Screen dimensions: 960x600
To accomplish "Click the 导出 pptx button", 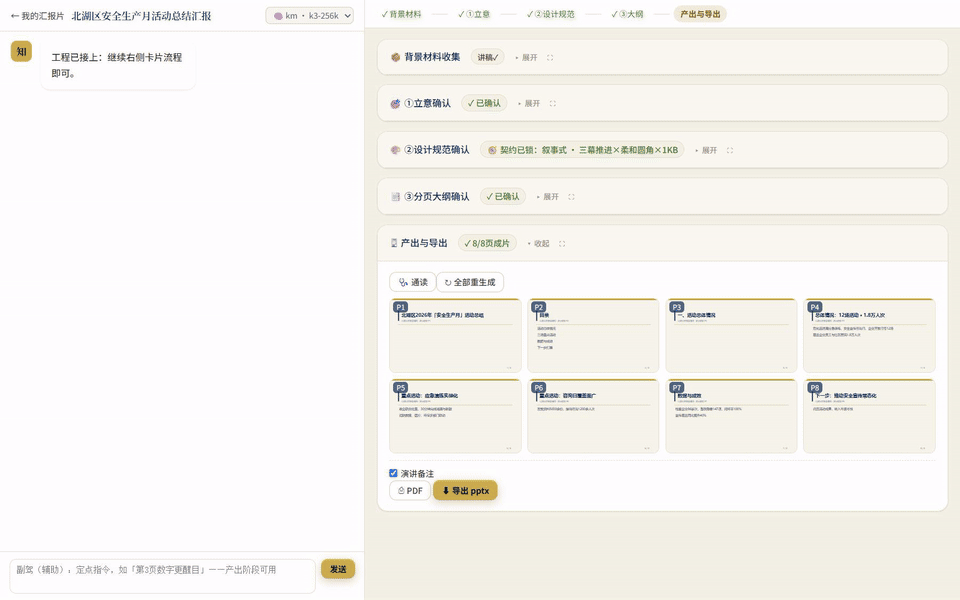I will 465,490.
